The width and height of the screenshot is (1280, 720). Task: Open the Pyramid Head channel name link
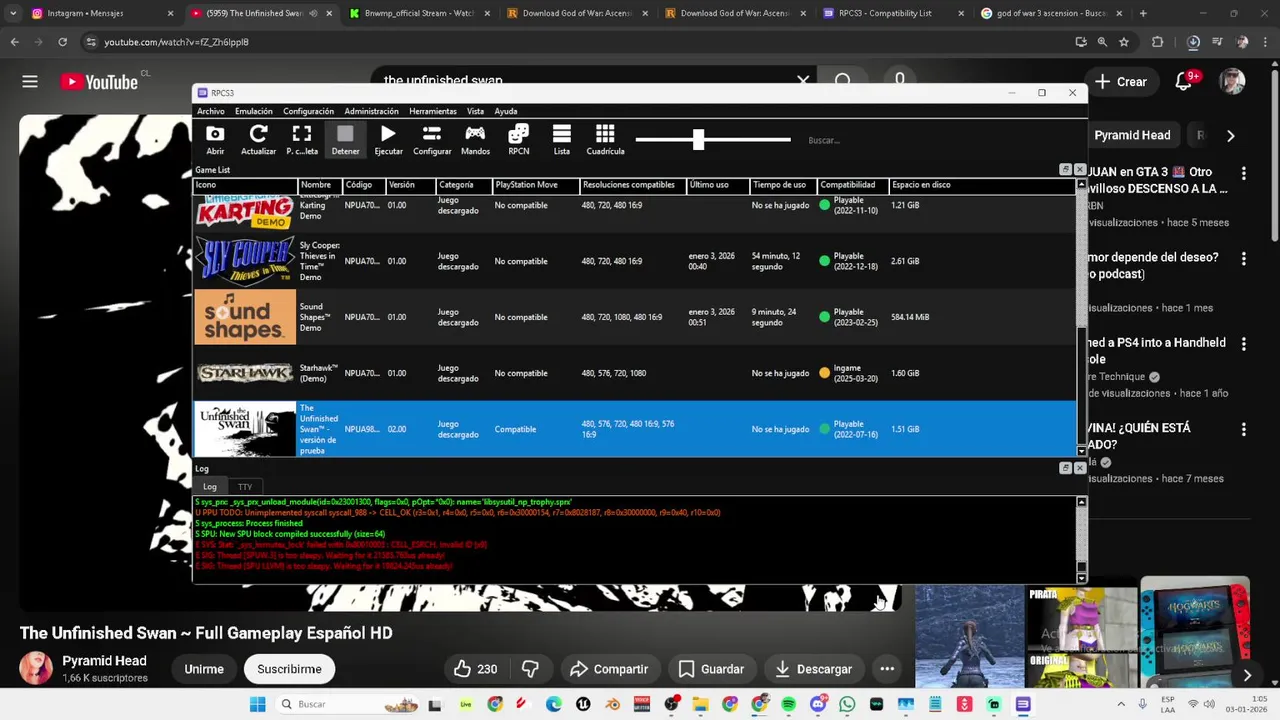pyautogui.click(x=104, y=661)
